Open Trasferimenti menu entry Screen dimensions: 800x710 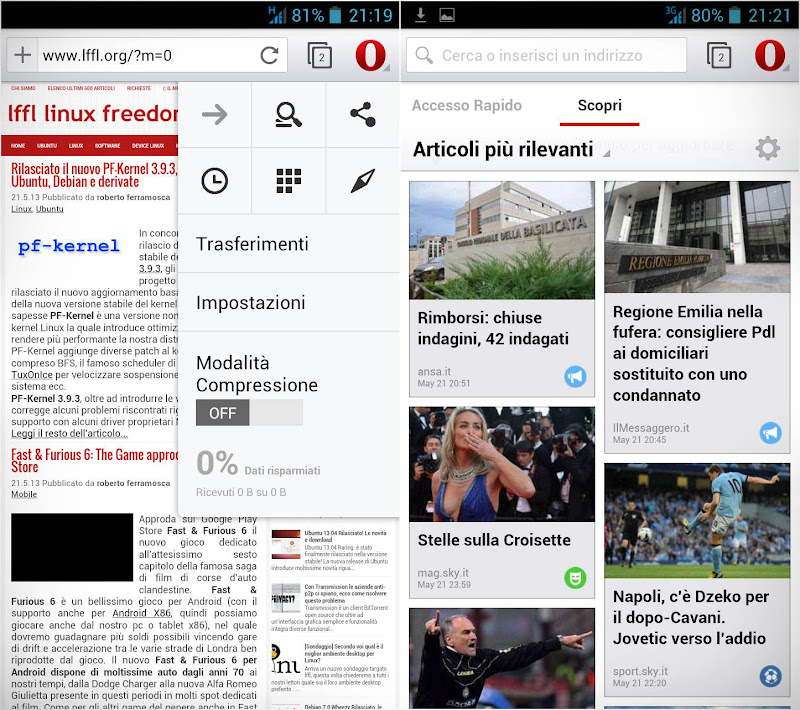coord(289,244)
